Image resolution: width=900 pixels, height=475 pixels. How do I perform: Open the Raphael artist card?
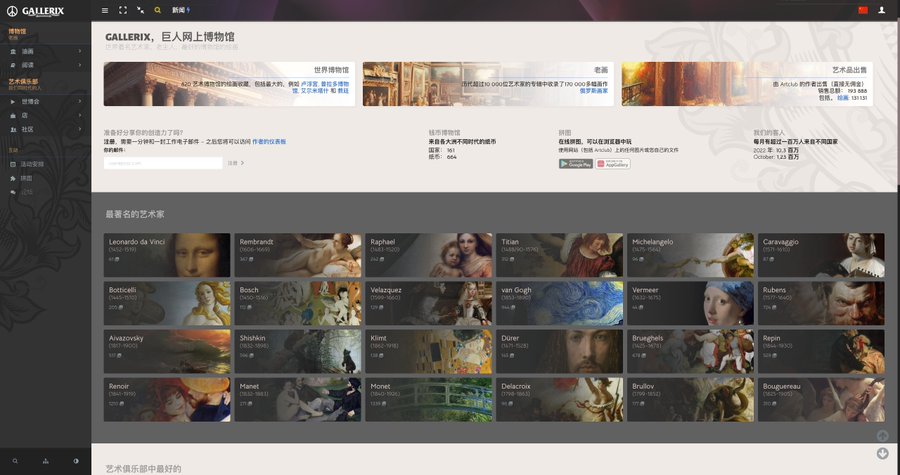429,255
